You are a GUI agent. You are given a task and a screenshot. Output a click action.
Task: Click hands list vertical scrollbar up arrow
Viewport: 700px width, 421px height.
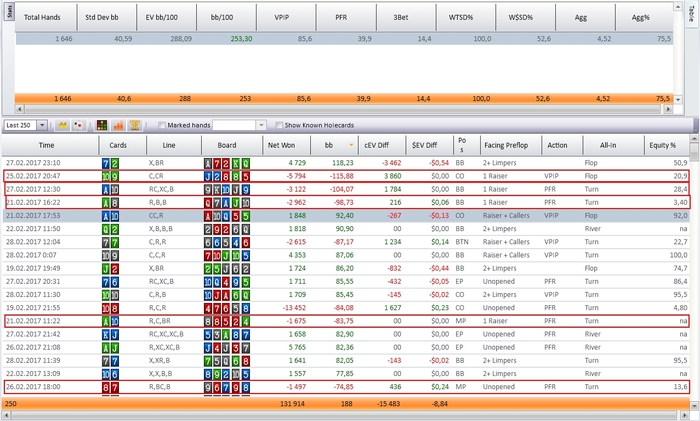click(694, 139)
